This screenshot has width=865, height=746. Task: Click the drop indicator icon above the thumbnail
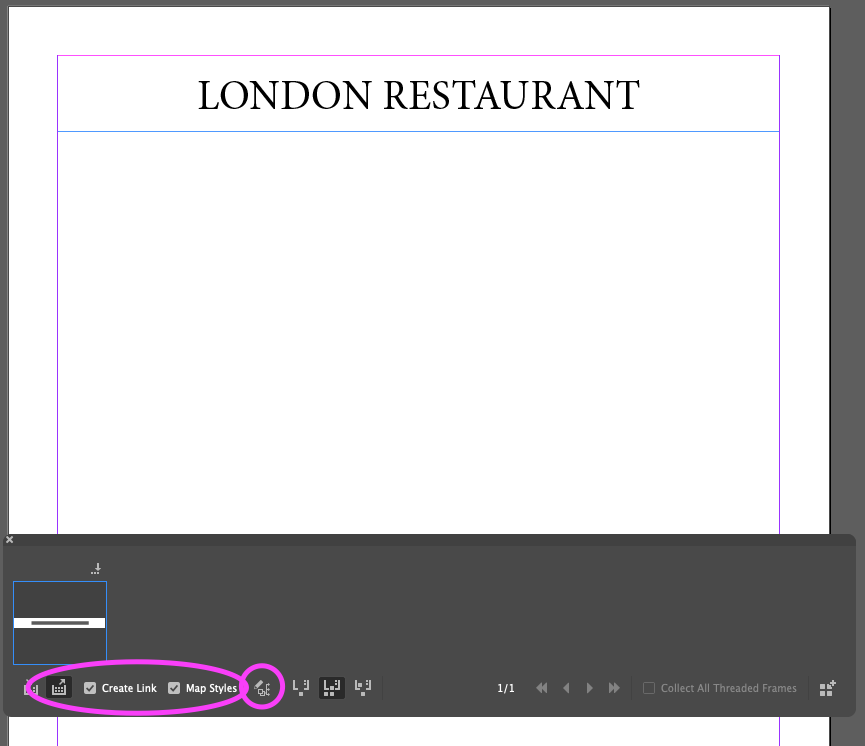pos(96,567)
